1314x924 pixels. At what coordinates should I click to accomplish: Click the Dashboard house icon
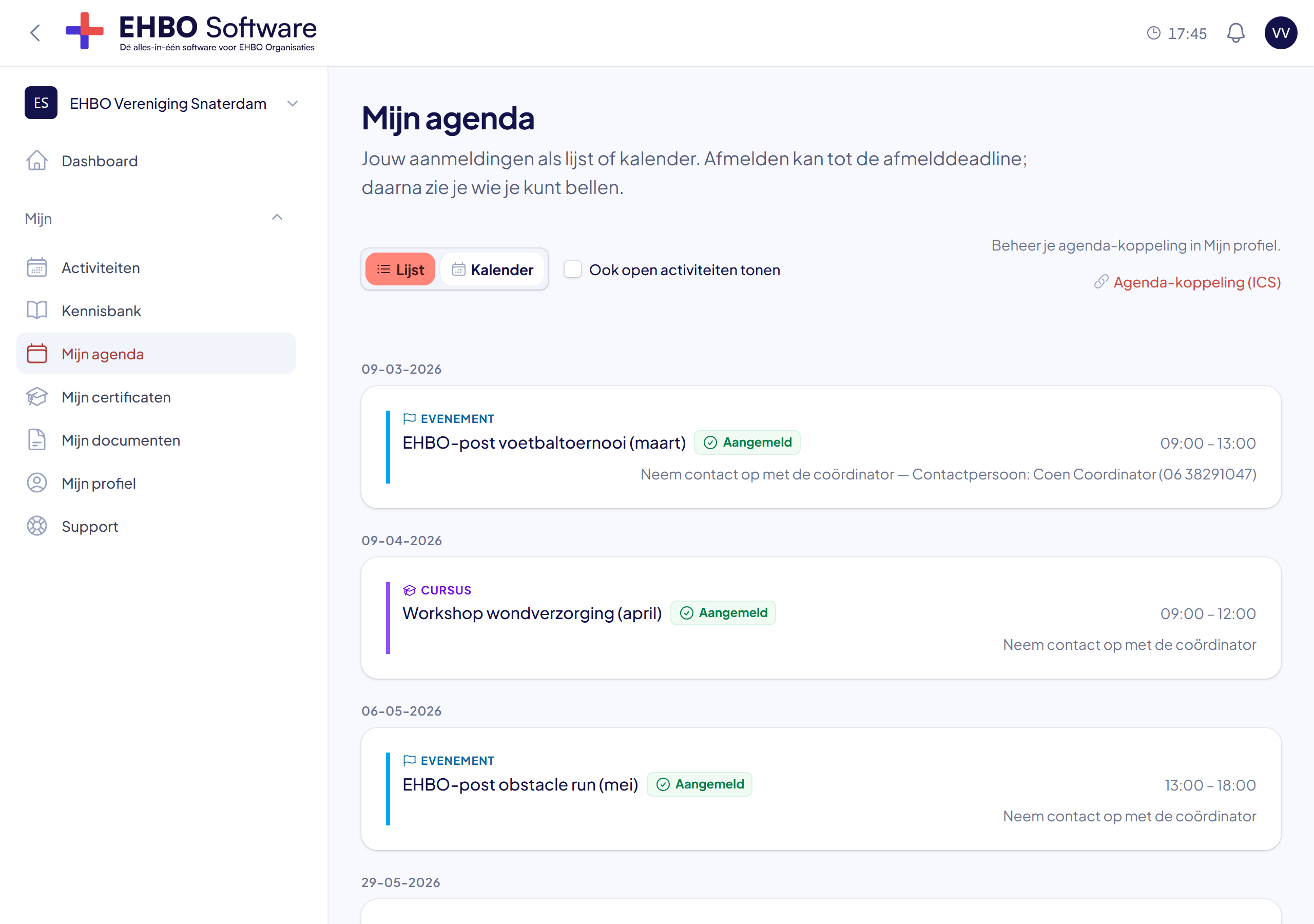tap(36, 161)
